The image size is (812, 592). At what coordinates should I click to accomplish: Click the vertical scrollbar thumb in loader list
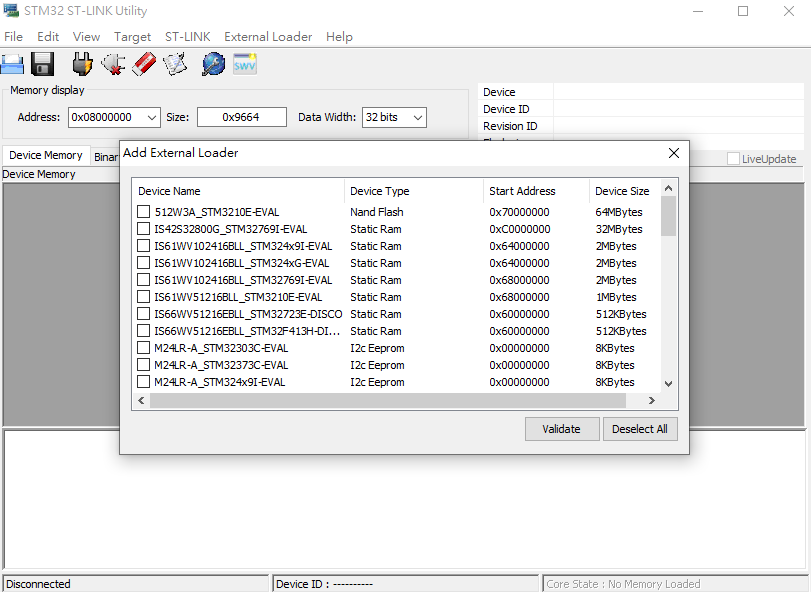pos(669,216)
